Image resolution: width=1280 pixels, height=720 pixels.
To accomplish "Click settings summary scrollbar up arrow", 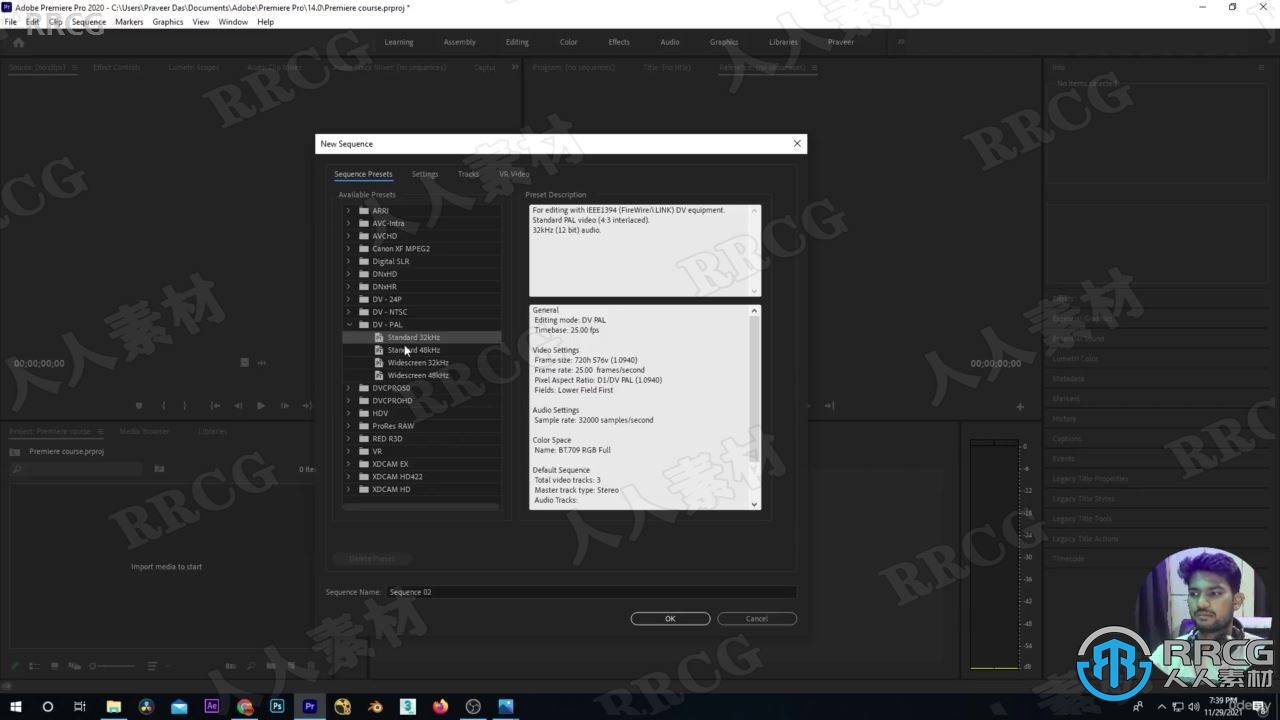I will coord(755,310).
